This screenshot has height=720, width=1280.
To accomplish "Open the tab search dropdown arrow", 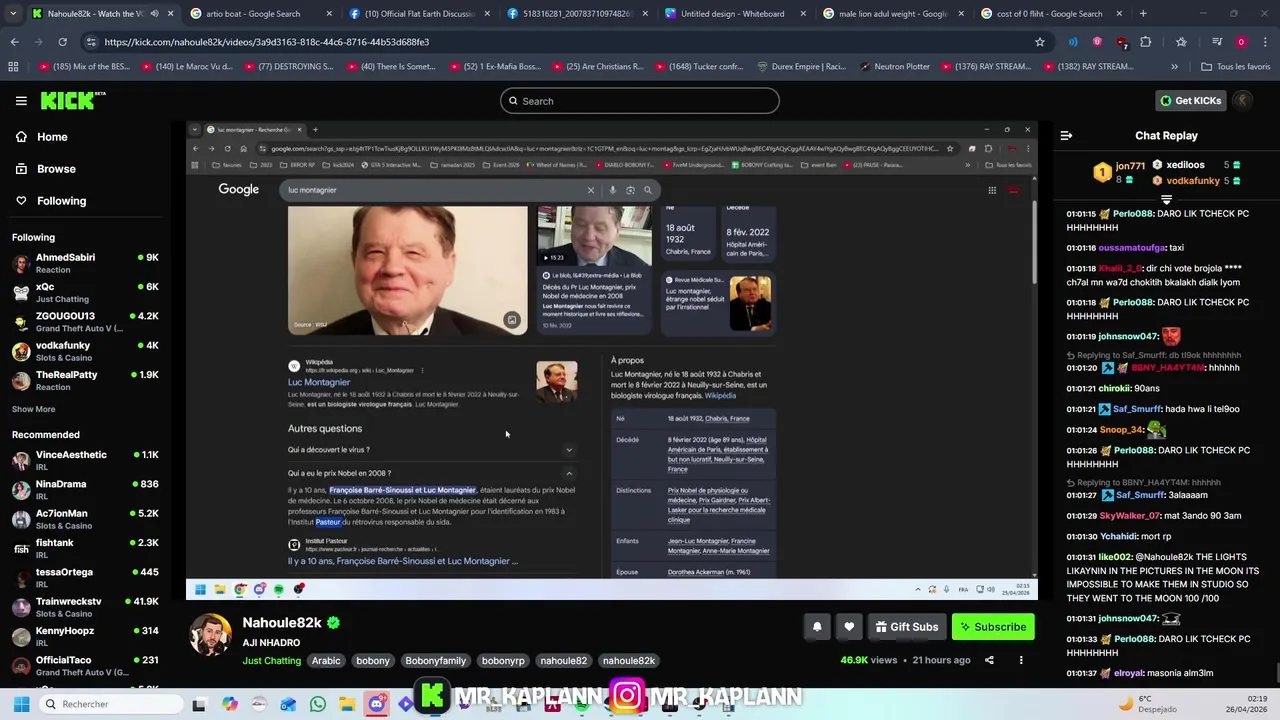I will pos(12,14).
